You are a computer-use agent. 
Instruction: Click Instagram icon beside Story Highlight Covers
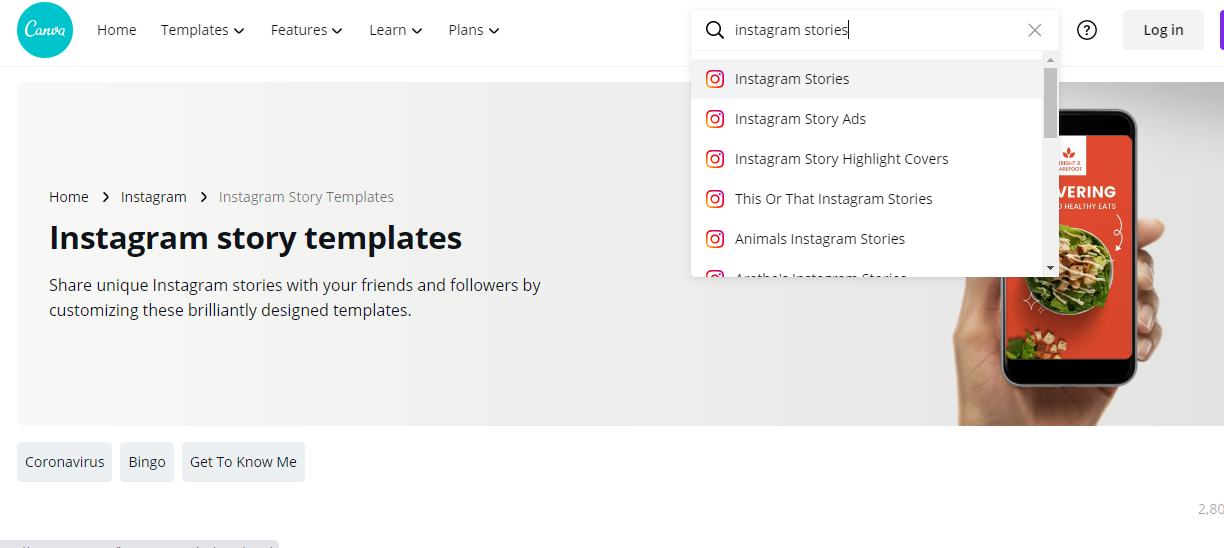(715, 159)
